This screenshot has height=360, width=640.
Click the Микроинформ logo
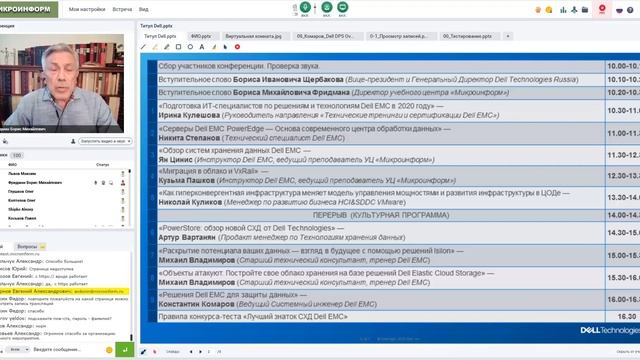[29, 9]
